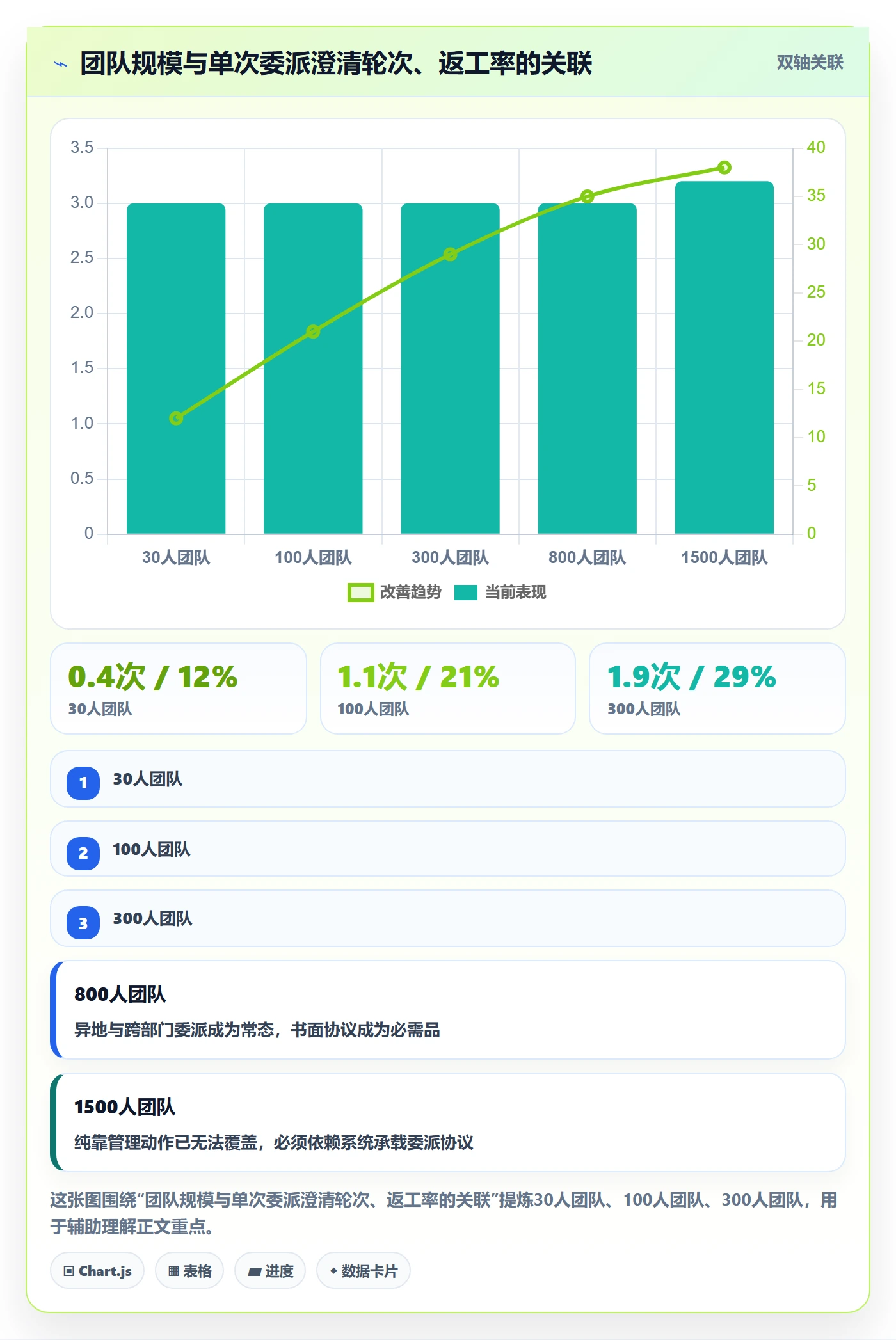Viewport: 896px width, 1340px height.
Task: Click the diamond icon in 数据卡片 chip
Action: pos(333,1271)
